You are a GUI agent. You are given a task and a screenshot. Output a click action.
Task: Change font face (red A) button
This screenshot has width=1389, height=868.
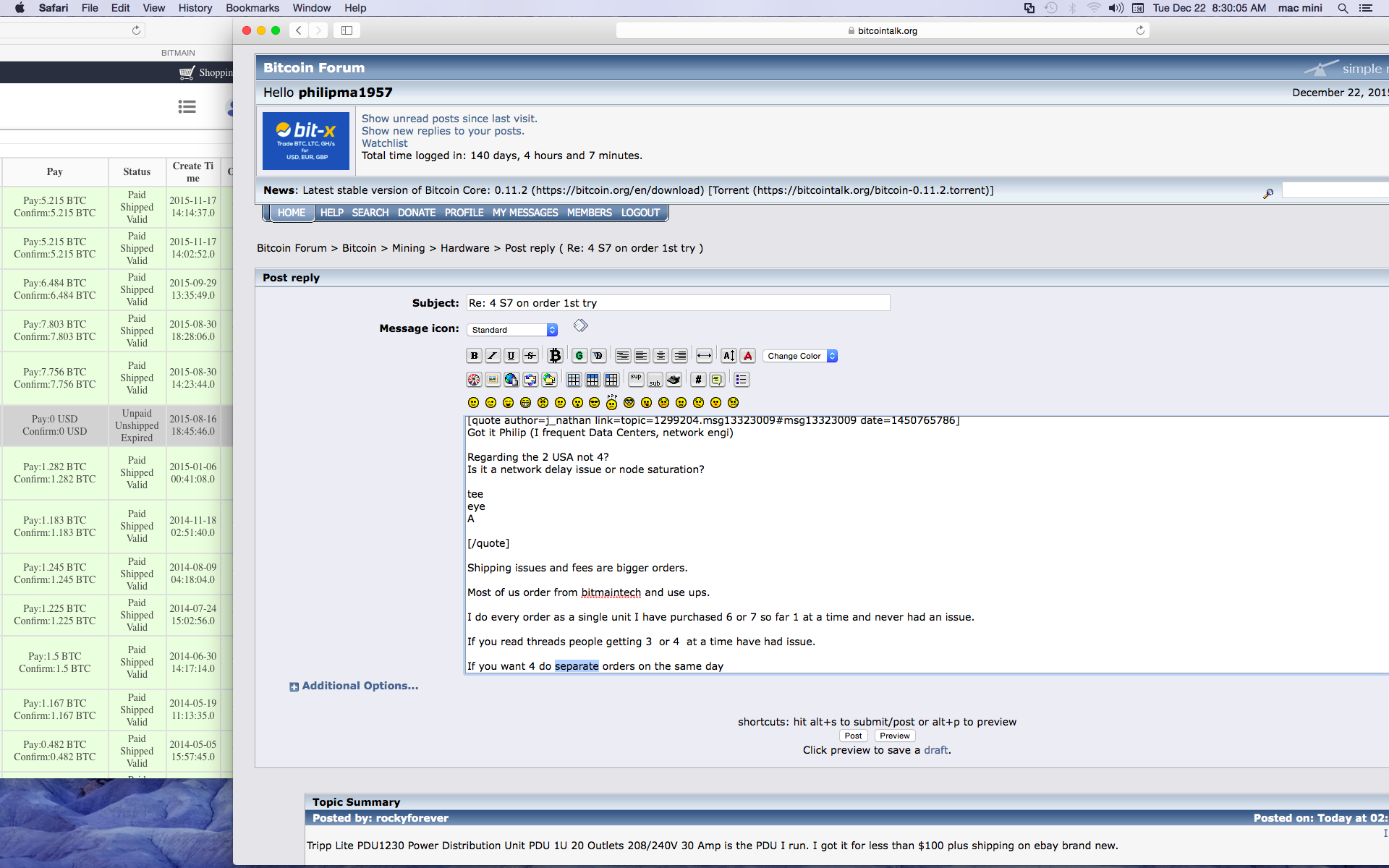coord(748,355)
